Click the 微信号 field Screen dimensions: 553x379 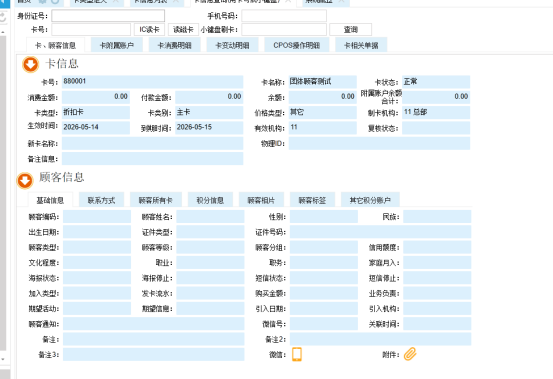[x=324, y=324]
